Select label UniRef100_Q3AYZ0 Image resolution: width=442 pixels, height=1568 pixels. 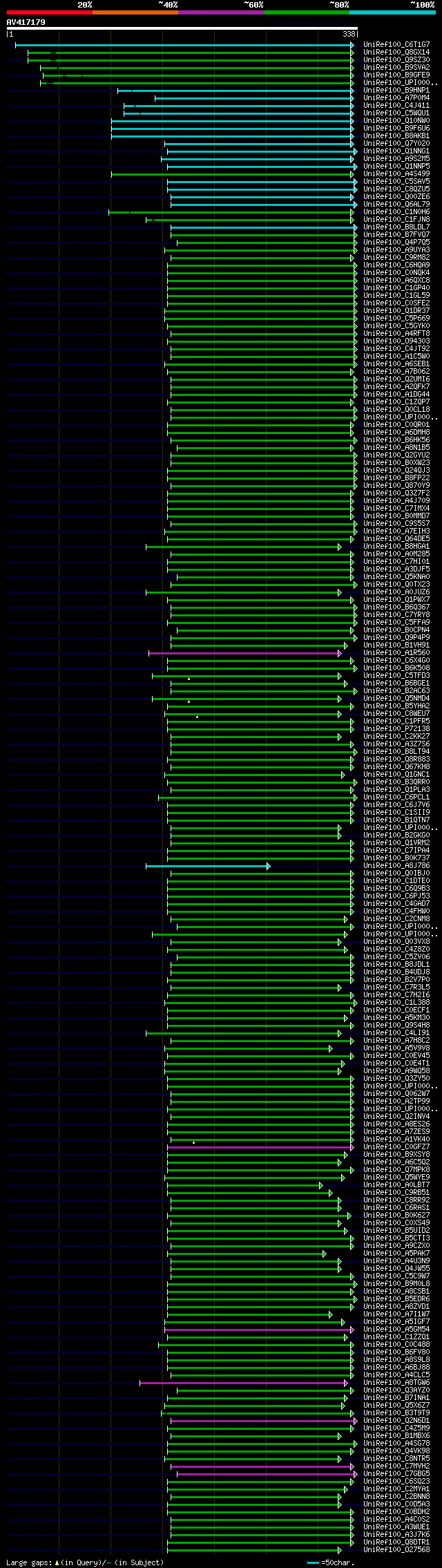coord(396,1390)
